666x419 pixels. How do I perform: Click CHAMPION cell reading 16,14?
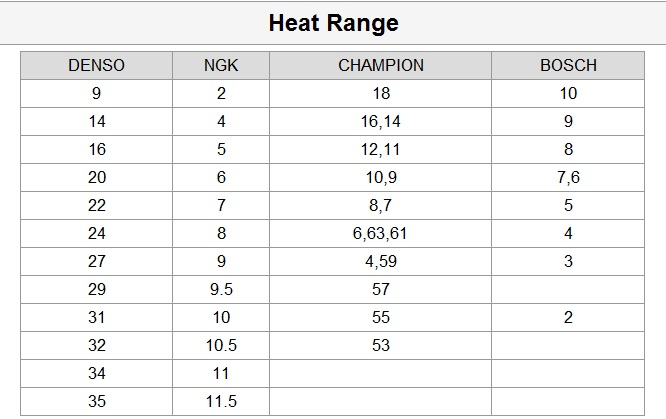(380, 122)
